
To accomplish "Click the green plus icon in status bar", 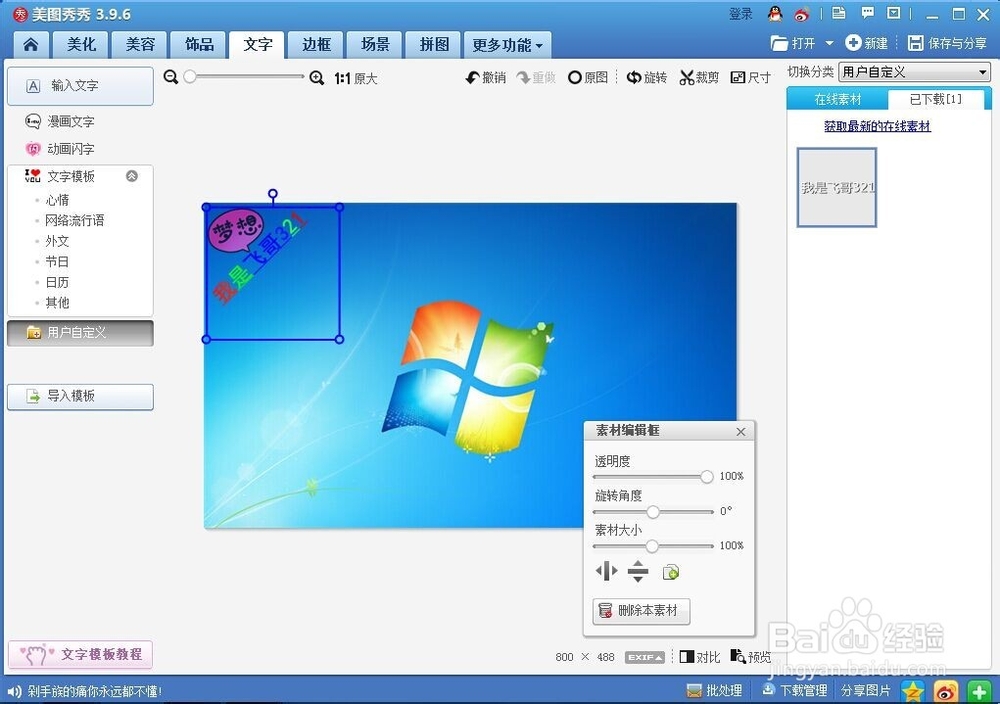I will 979,691.
